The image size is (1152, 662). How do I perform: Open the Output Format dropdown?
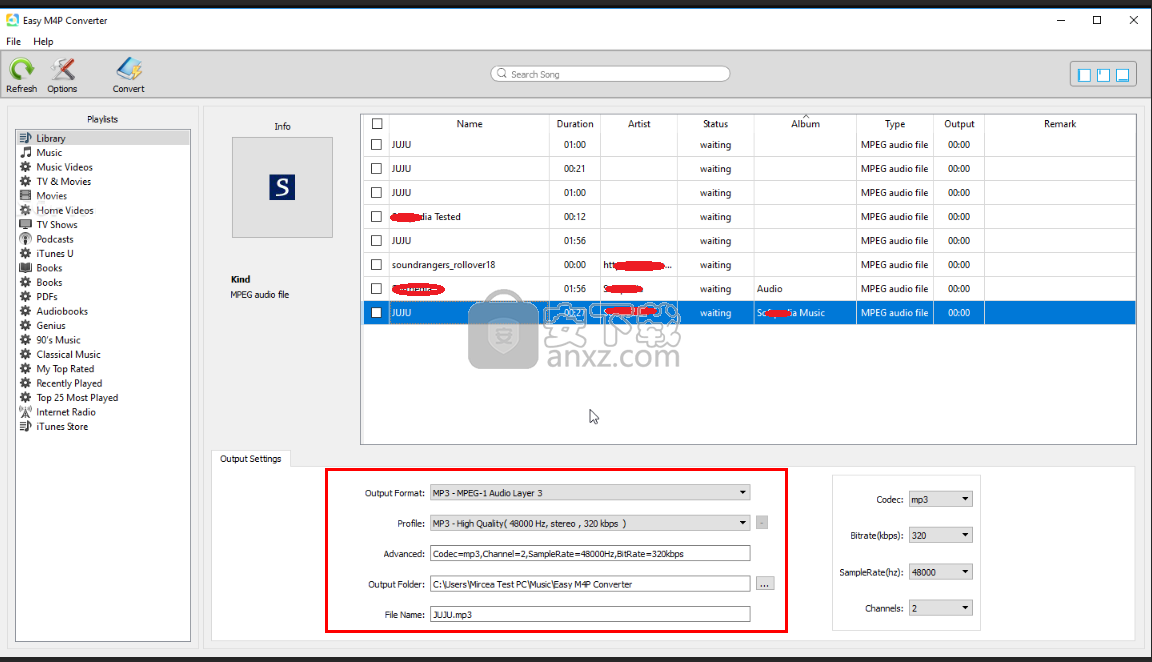[590, 492]
